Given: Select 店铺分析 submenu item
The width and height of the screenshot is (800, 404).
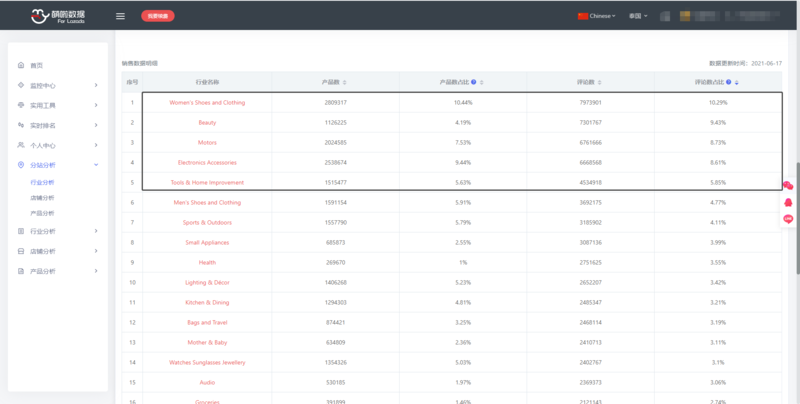Looking at the screenshot, I should coord(42,198).
